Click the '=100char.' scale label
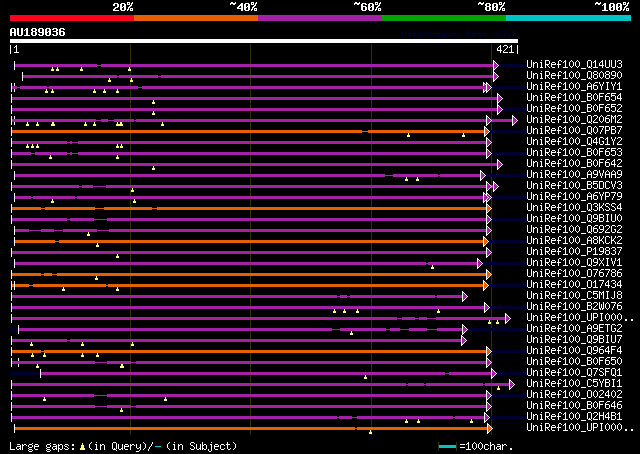 [486, 446]
